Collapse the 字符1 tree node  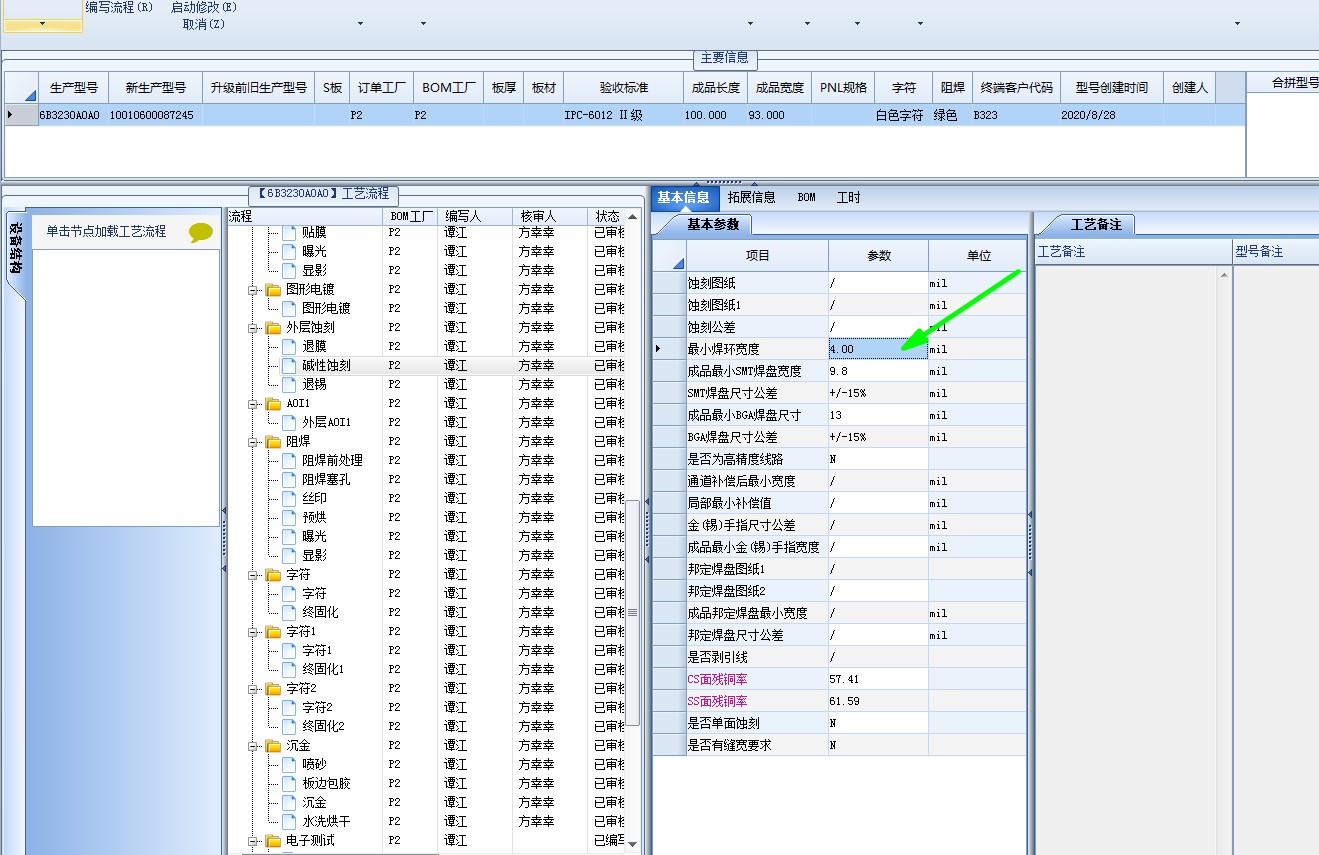pyautogui.click(x=254, y=632)
